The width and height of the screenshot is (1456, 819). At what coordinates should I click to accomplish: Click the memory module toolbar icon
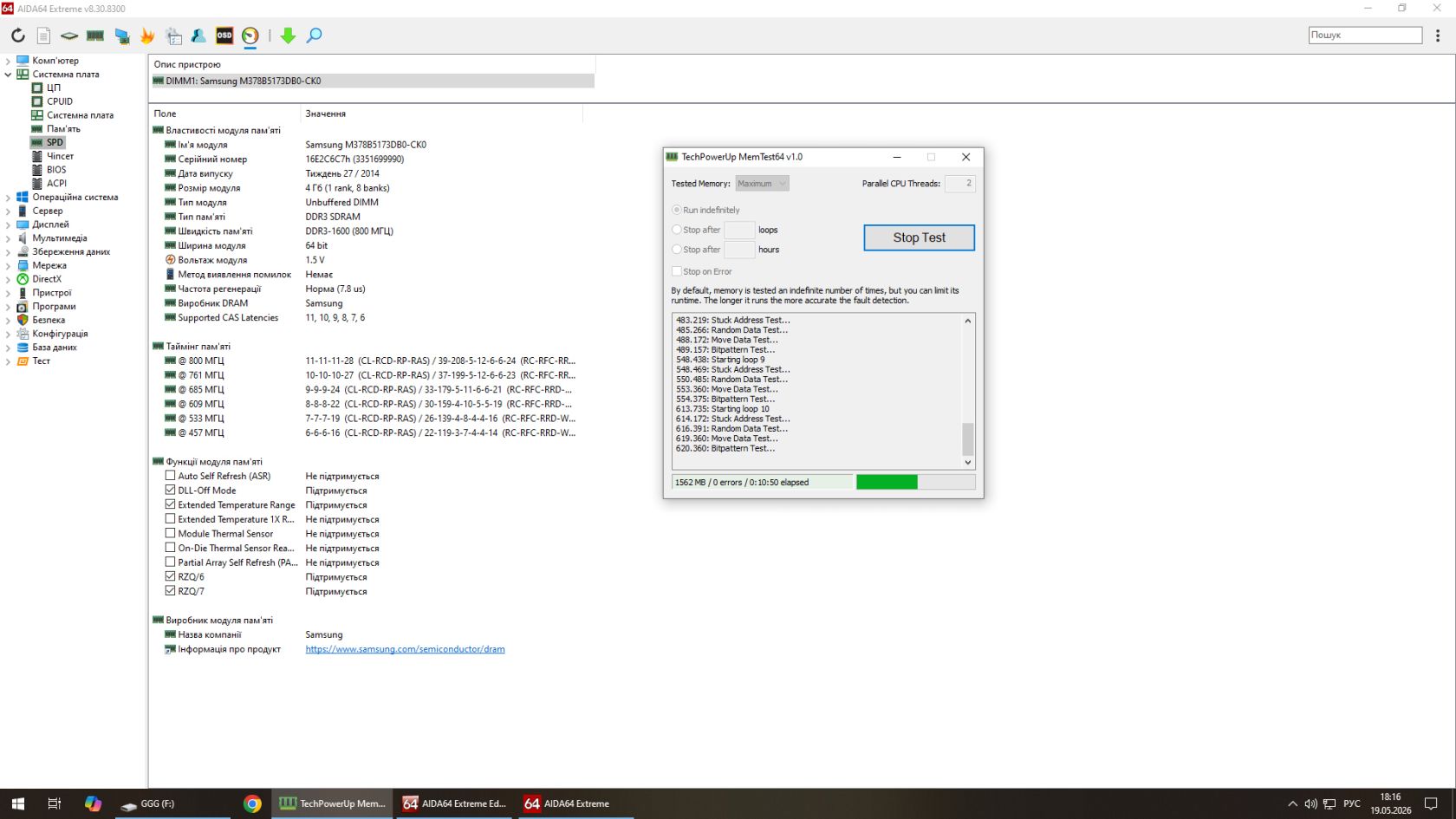click(x=95, y=36)
